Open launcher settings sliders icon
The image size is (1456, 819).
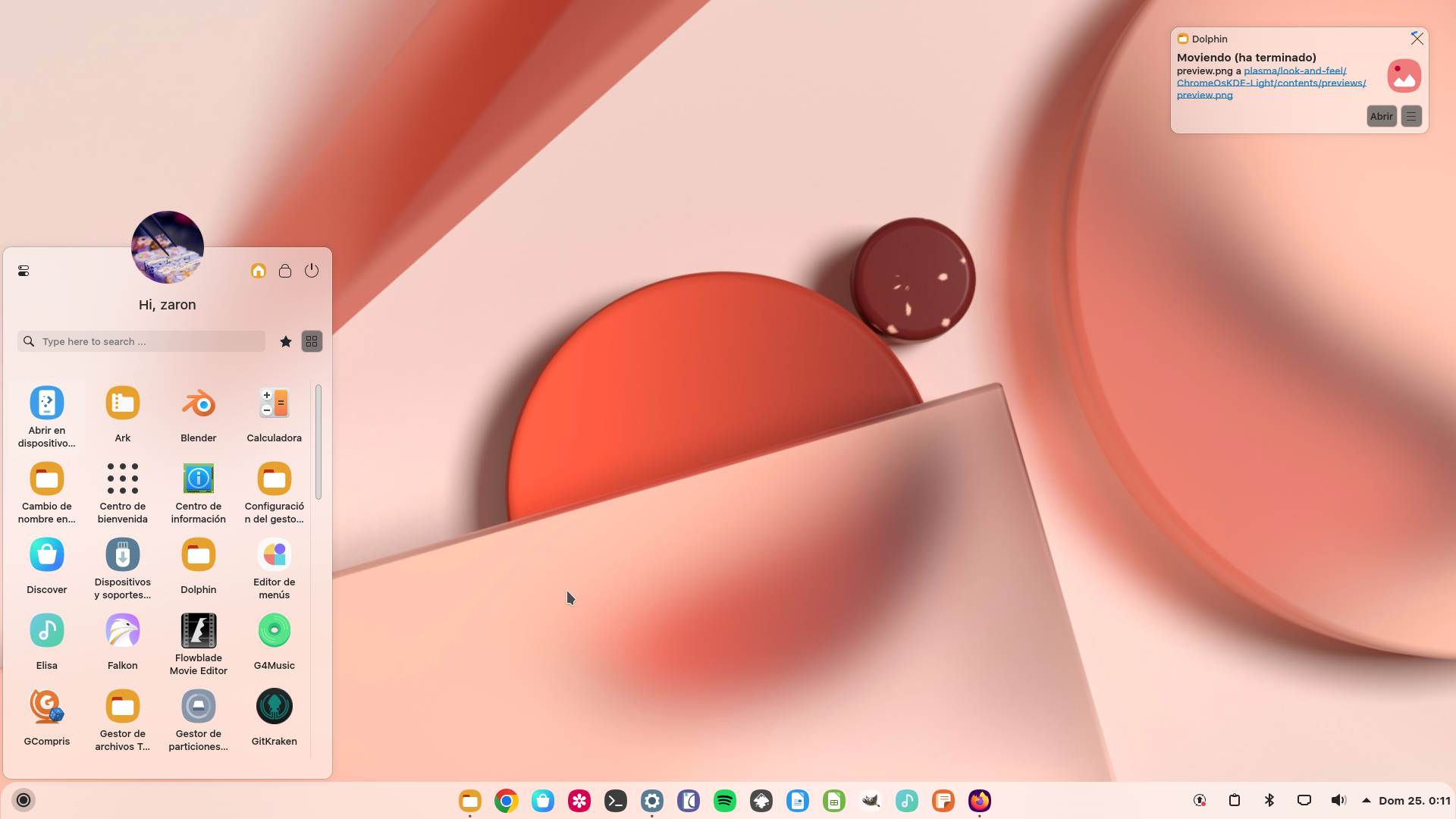tap(24, 271)
